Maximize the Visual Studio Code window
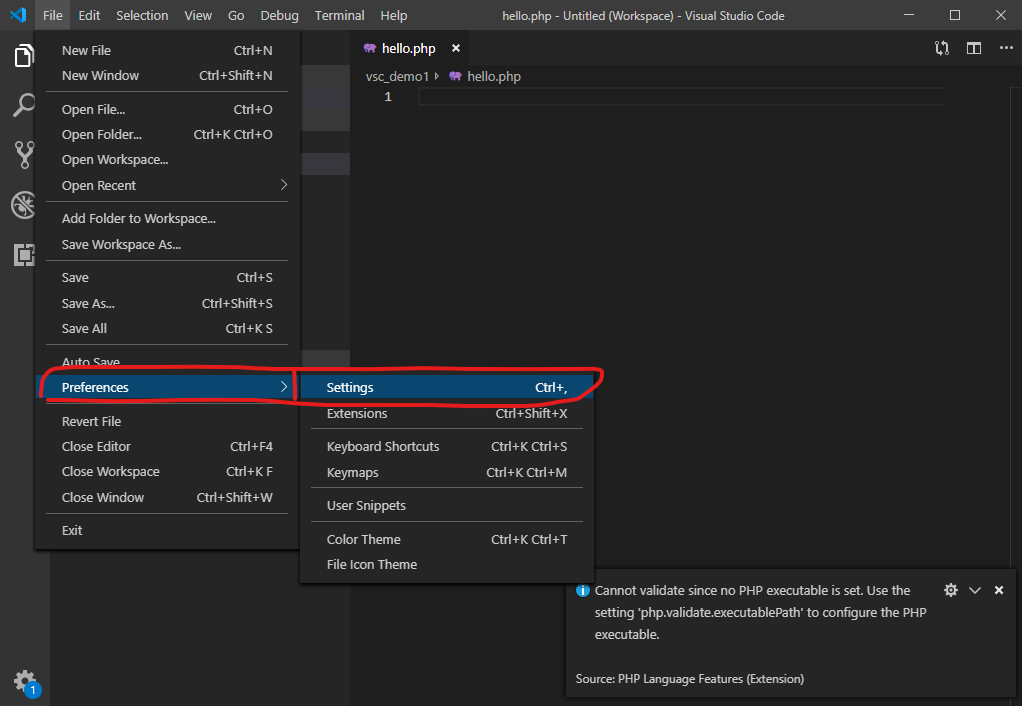1022x706 pixels. 955,15
